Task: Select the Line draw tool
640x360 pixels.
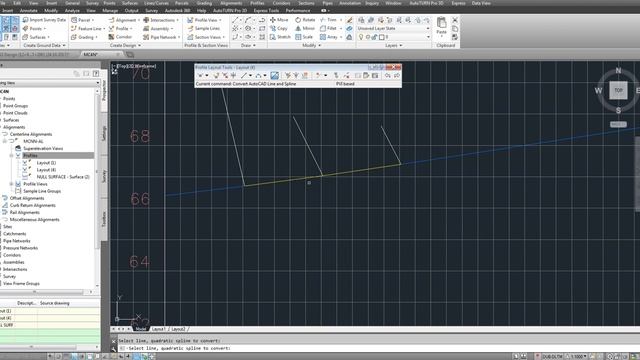Action: (x=235, y=20)
